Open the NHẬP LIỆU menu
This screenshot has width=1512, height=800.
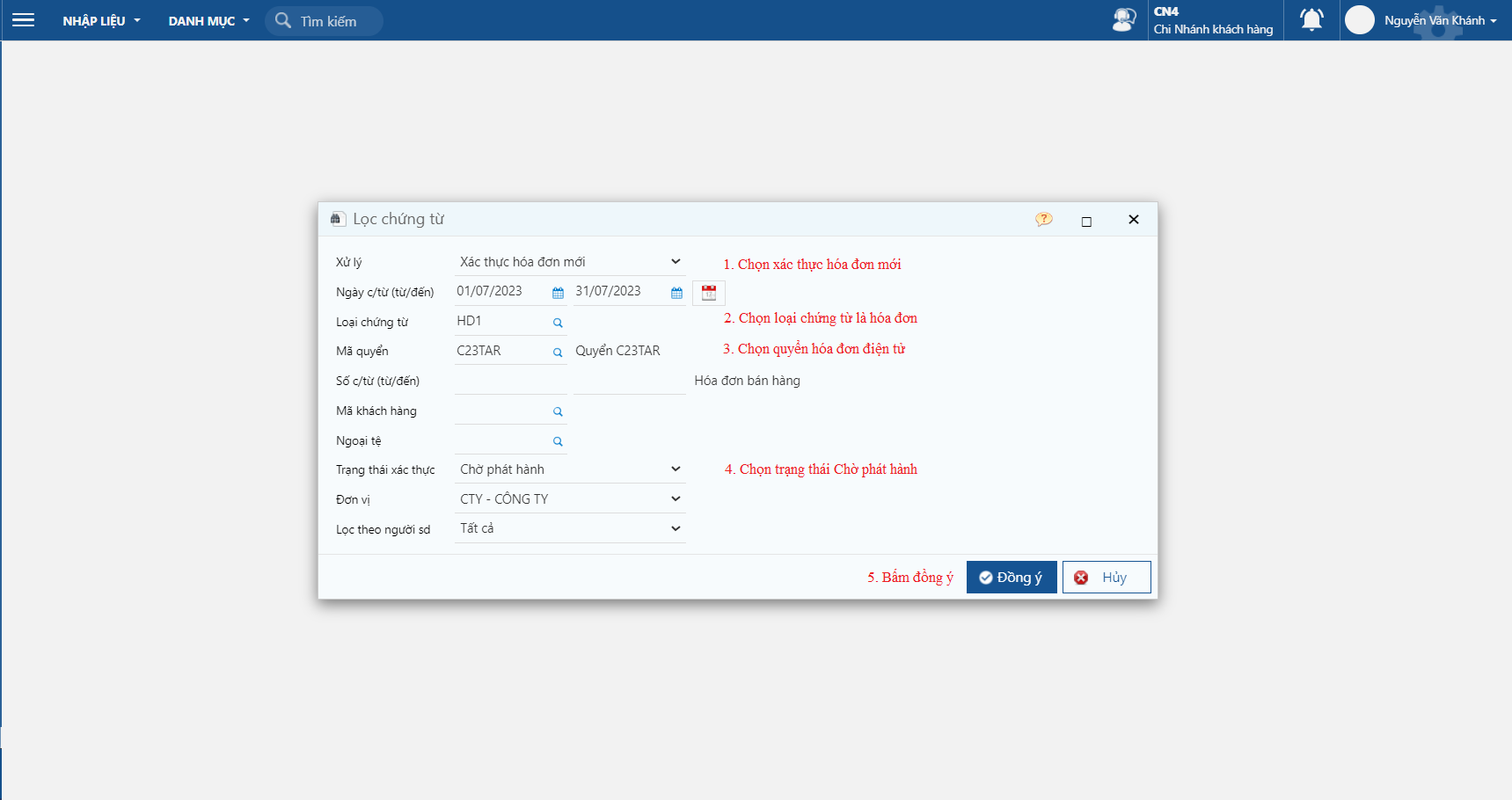coord(100,21)
